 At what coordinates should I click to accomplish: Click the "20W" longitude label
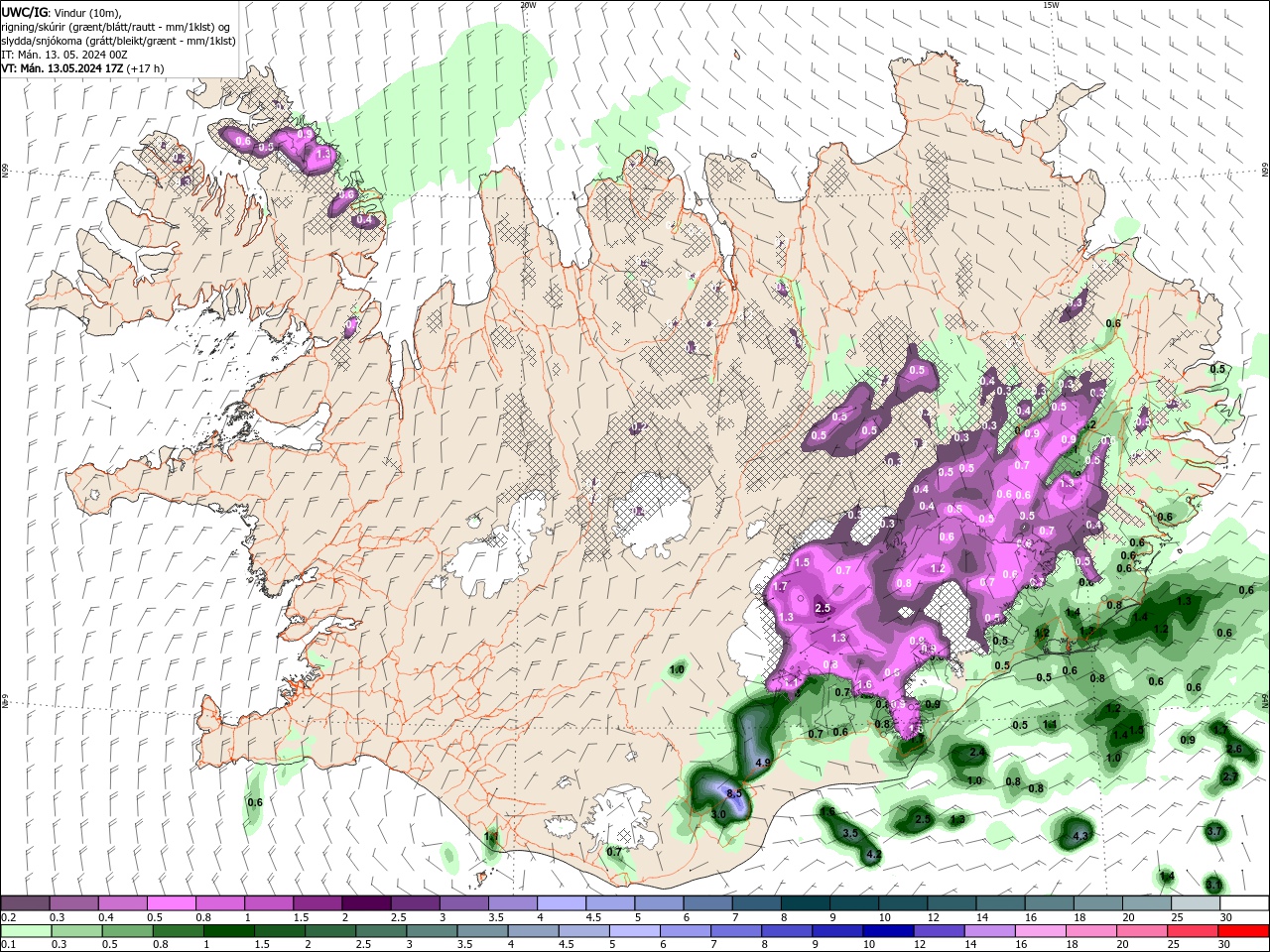(x=528, y=5)
